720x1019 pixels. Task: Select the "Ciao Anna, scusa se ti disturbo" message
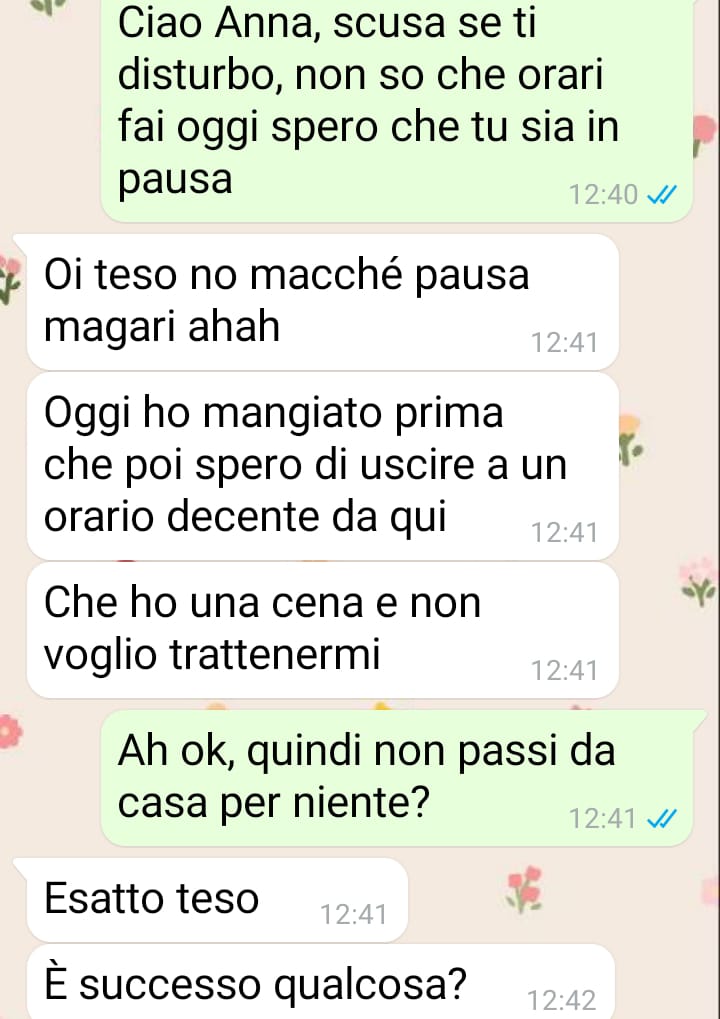click(396, 108)
